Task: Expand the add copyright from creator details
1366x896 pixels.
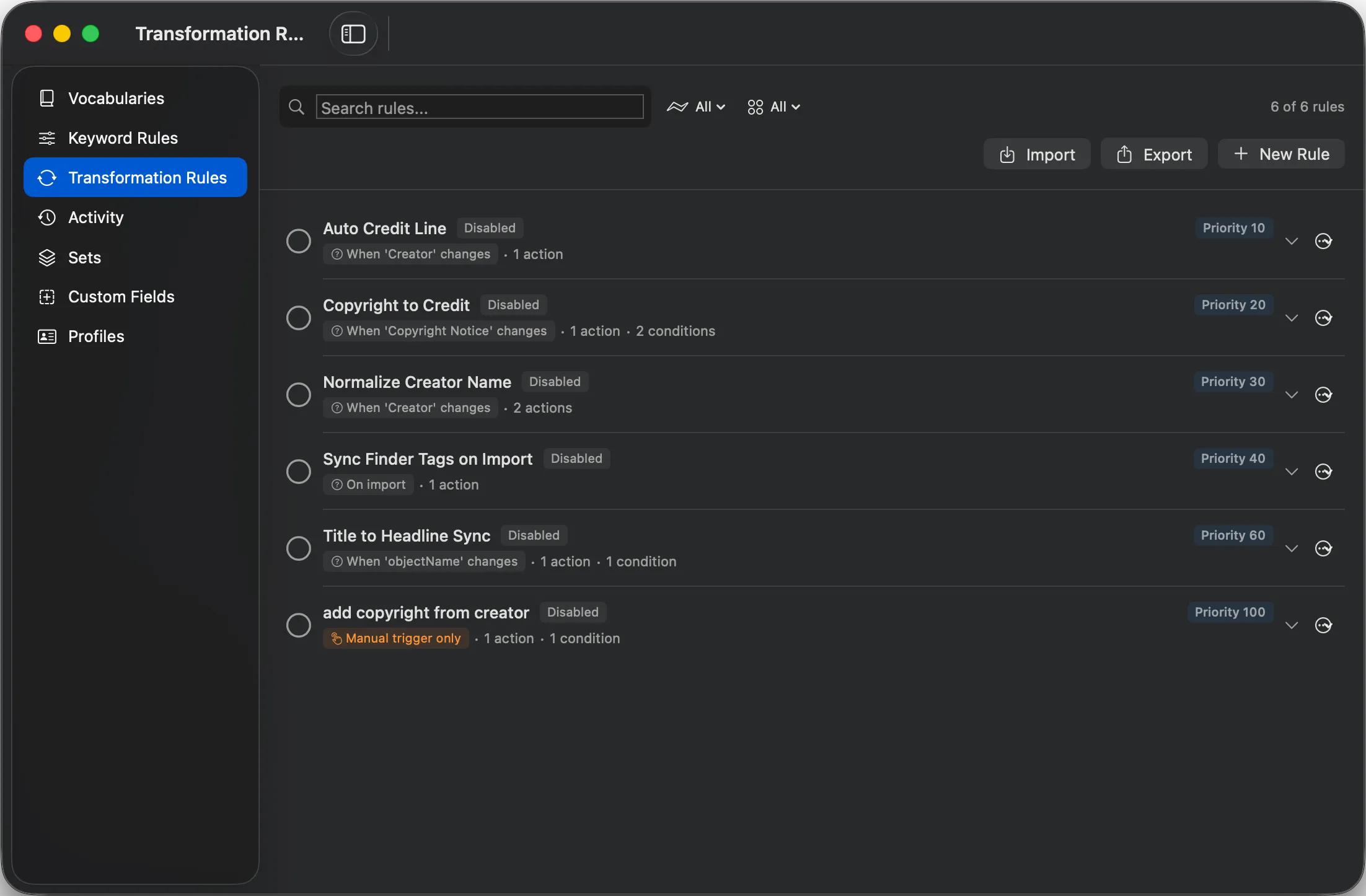Action: pos(1292,625)
